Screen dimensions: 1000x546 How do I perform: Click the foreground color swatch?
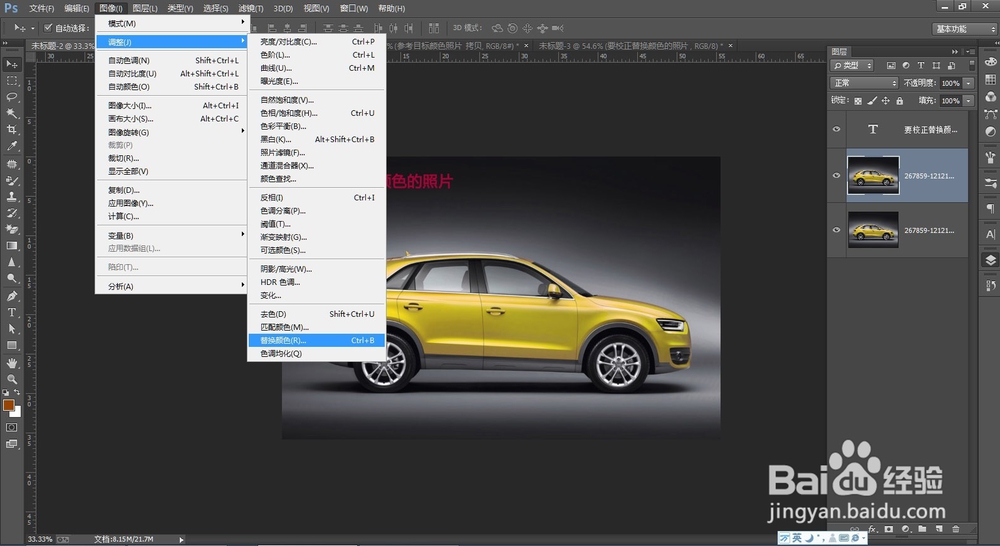pyautogui.click(x=8, y=406)
